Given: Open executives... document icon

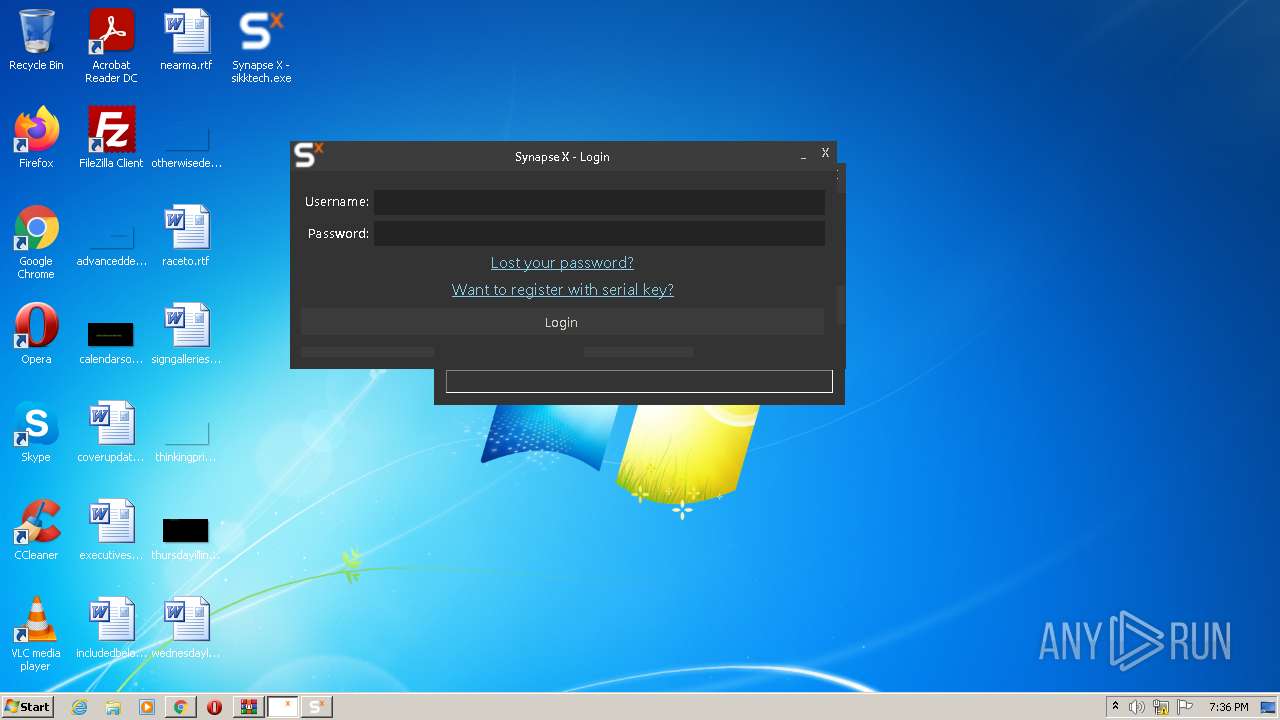Looking at the screenshot, I should tap(111, 530).
